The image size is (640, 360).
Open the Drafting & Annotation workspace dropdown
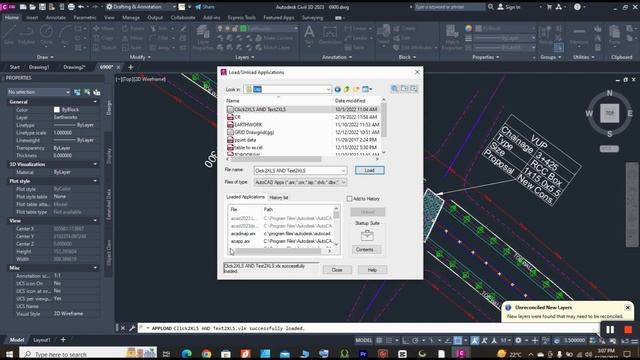pos(141,7)
